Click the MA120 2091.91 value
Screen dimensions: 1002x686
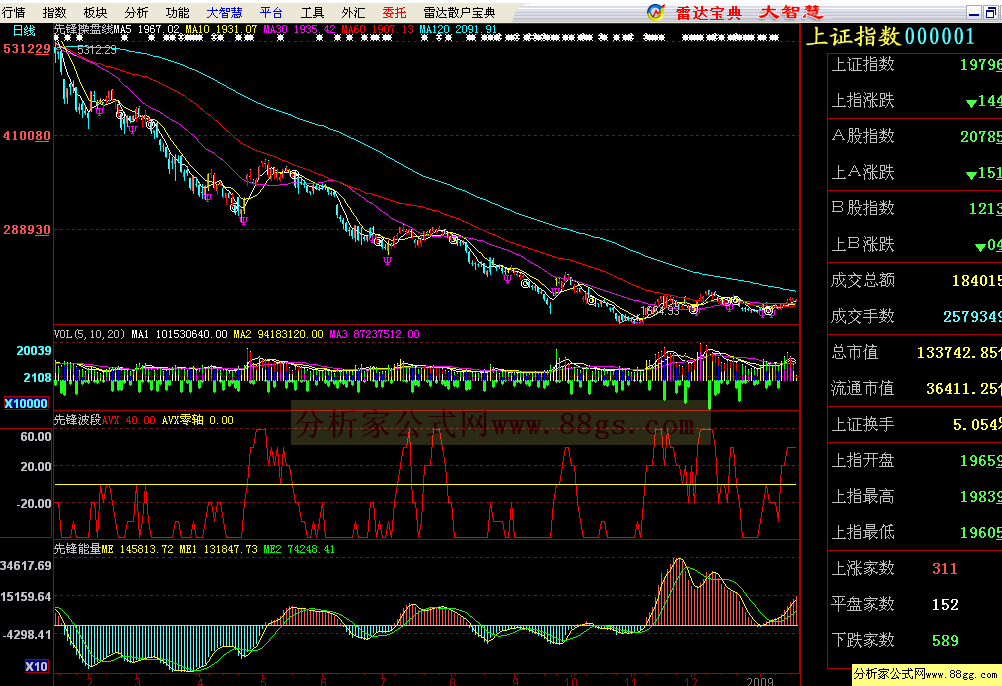[x=458, y=29]
